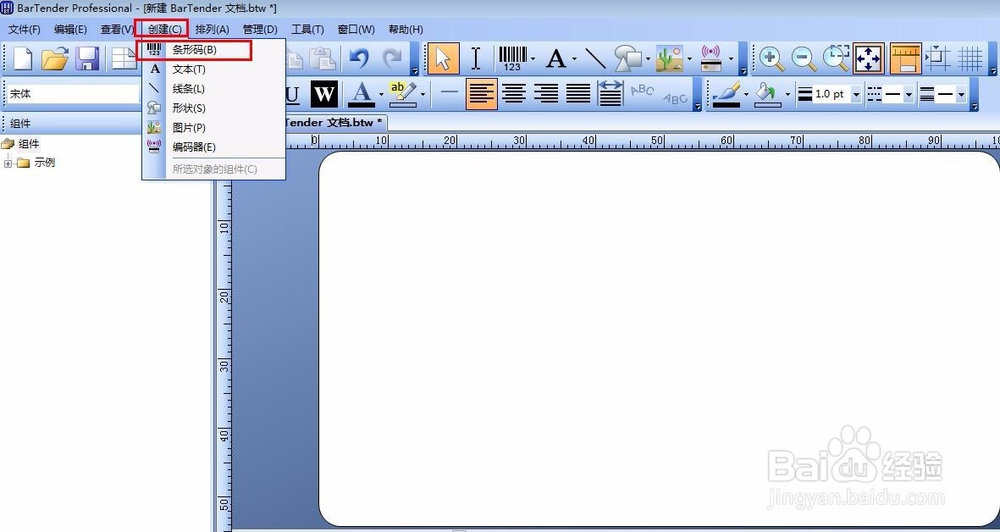Viewport: 1000px width, 532px height.
Task: Select the text cursor tool
Action: (476, 59)
